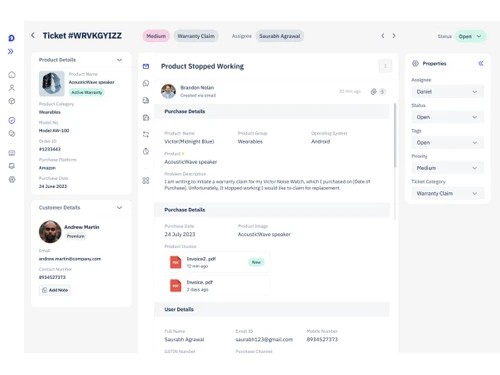
Task: Click the product thumbnail image
Action: pyautogui.click(x=52, y=83)
